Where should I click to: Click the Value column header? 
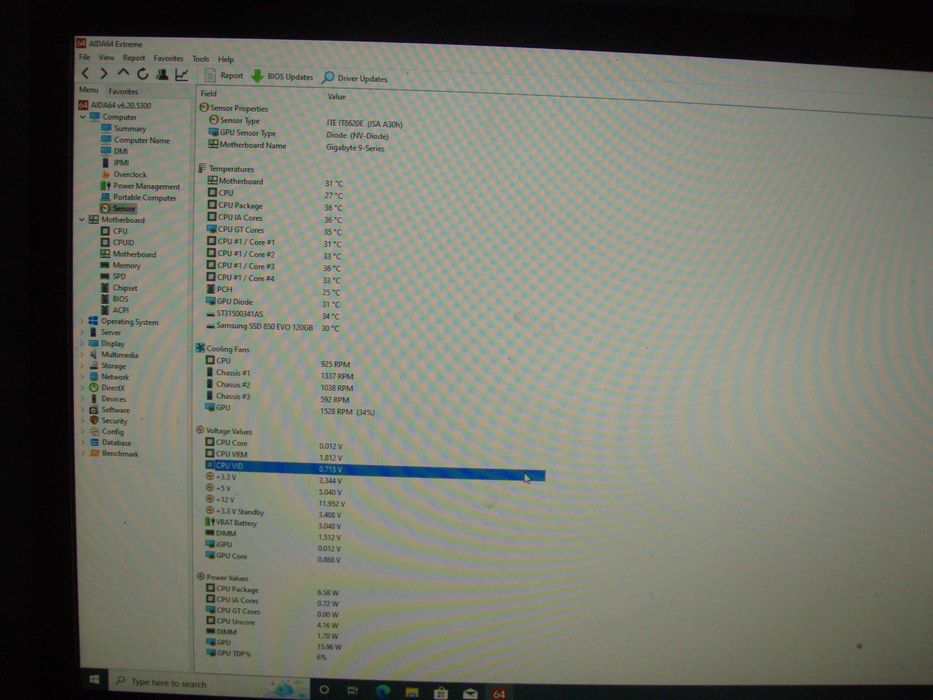(x=336, y=96)
